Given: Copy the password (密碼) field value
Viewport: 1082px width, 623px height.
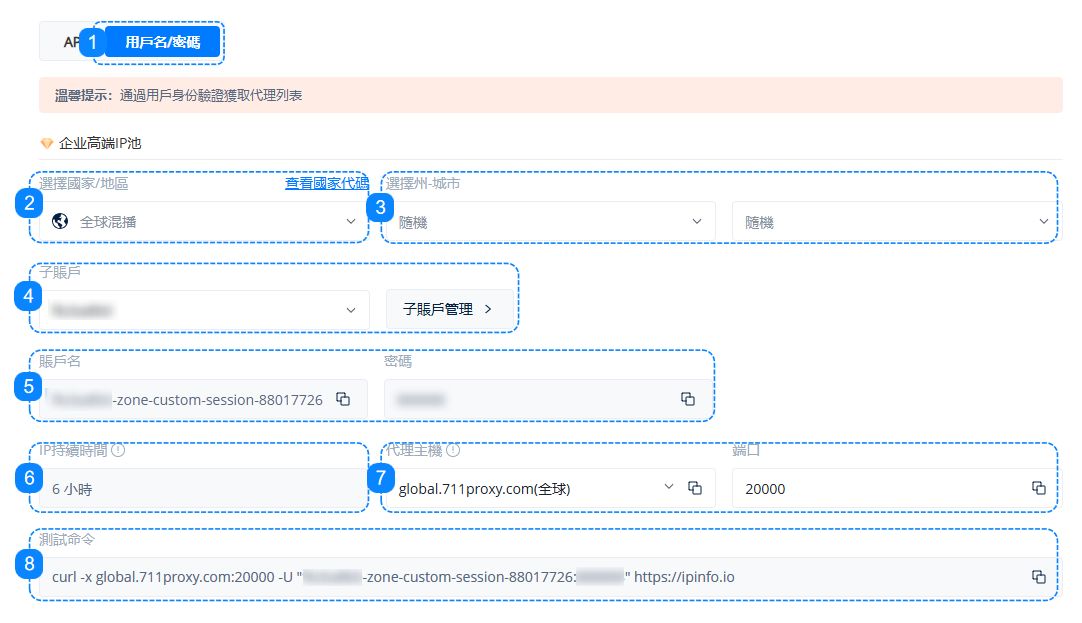Looking at the screenshot, I should [x=687, y=399].
